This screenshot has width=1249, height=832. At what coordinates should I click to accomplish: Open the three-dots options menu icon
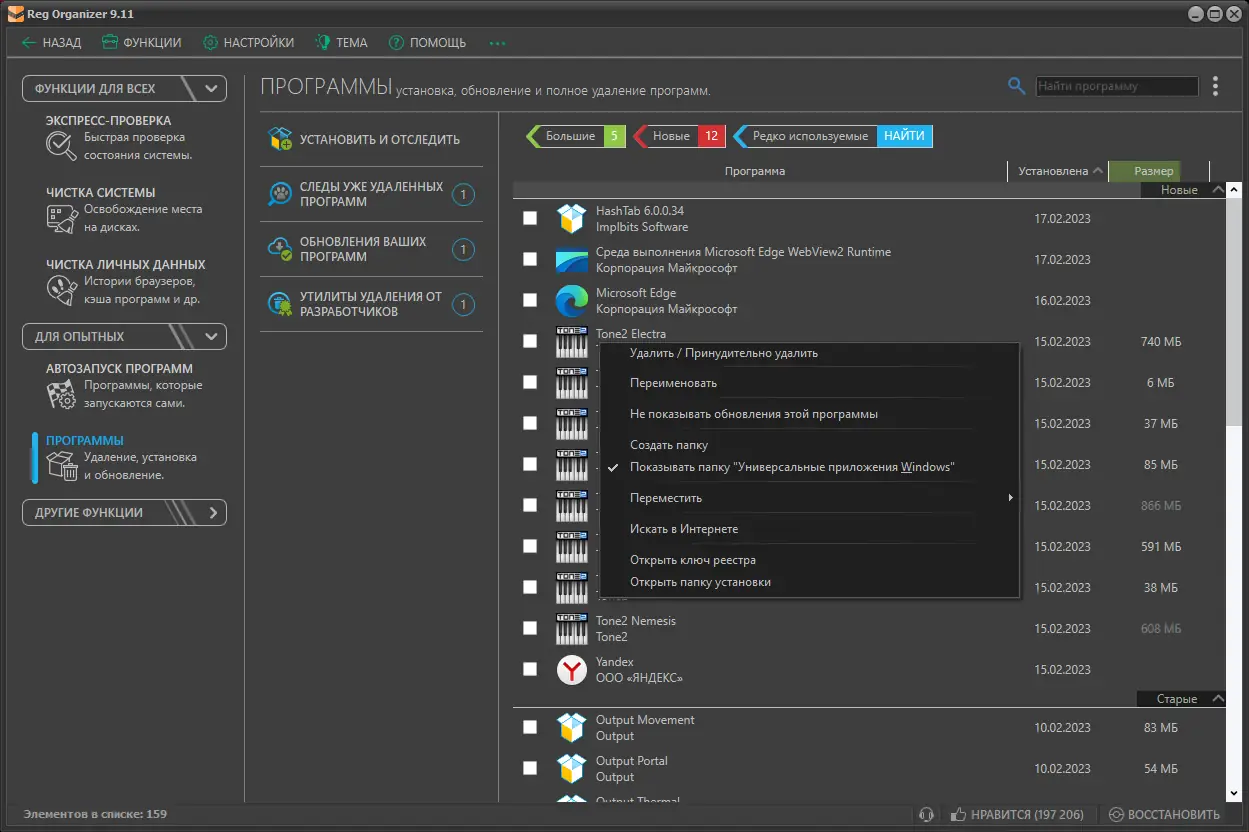point(1215,86)
